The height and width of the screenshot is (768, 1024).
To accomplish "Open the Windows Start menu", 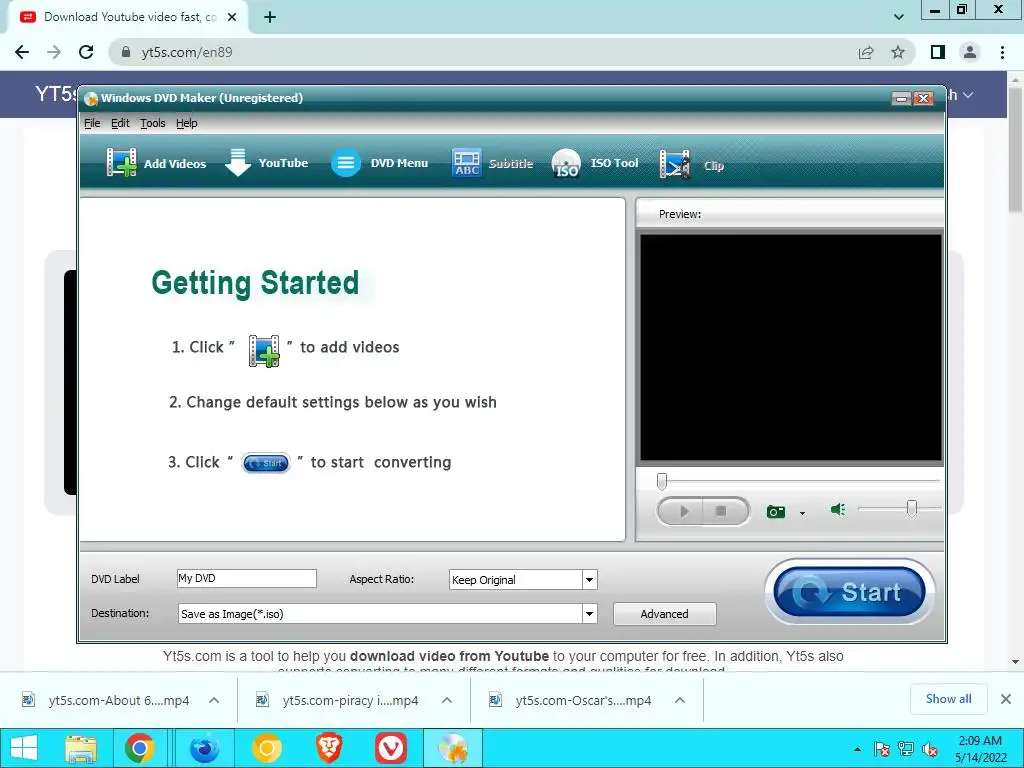I will click(x=24, y=748).
